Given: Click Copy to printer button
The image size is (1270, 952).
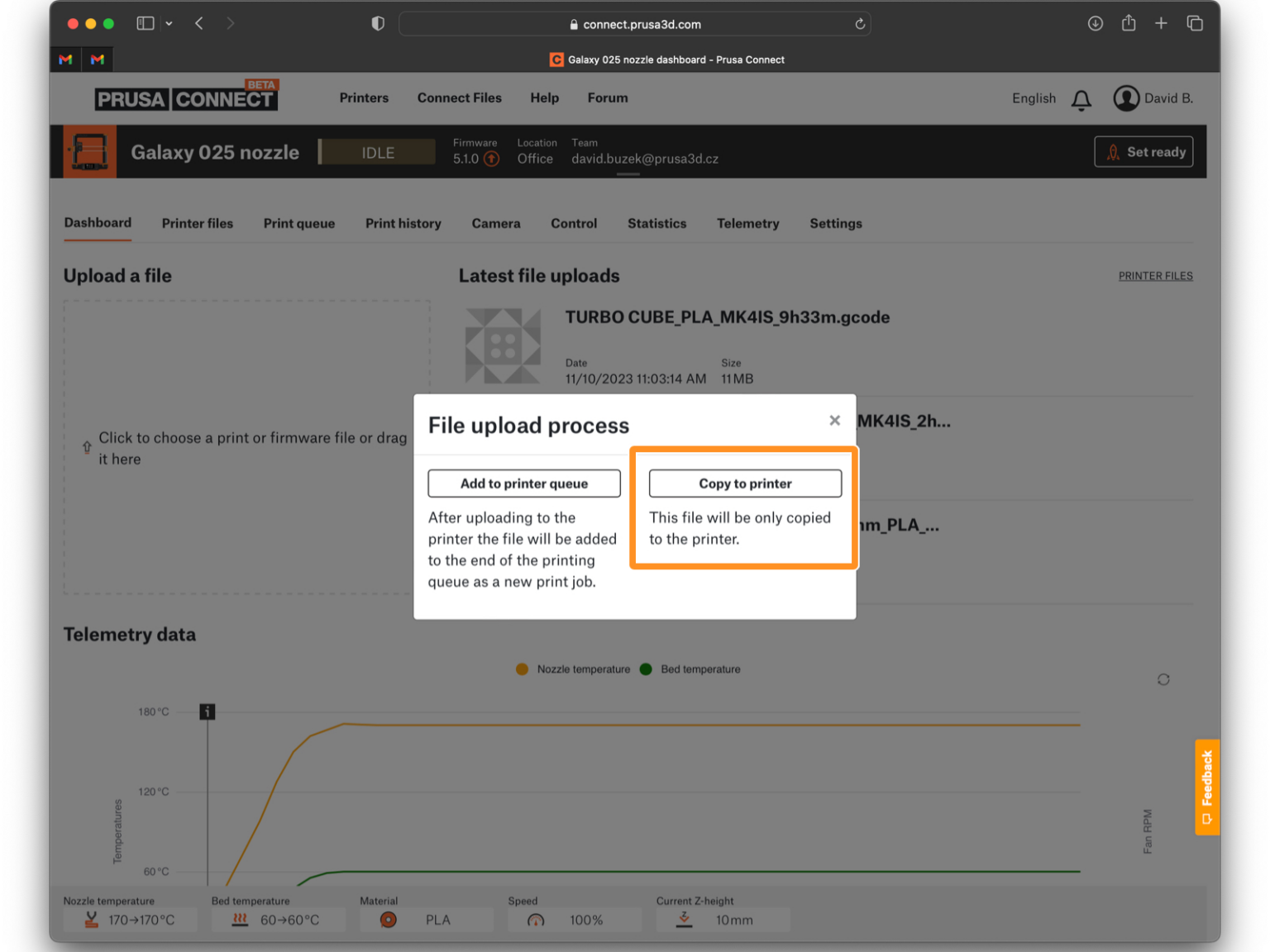Looking at the screenshot, I should (745, 483).
